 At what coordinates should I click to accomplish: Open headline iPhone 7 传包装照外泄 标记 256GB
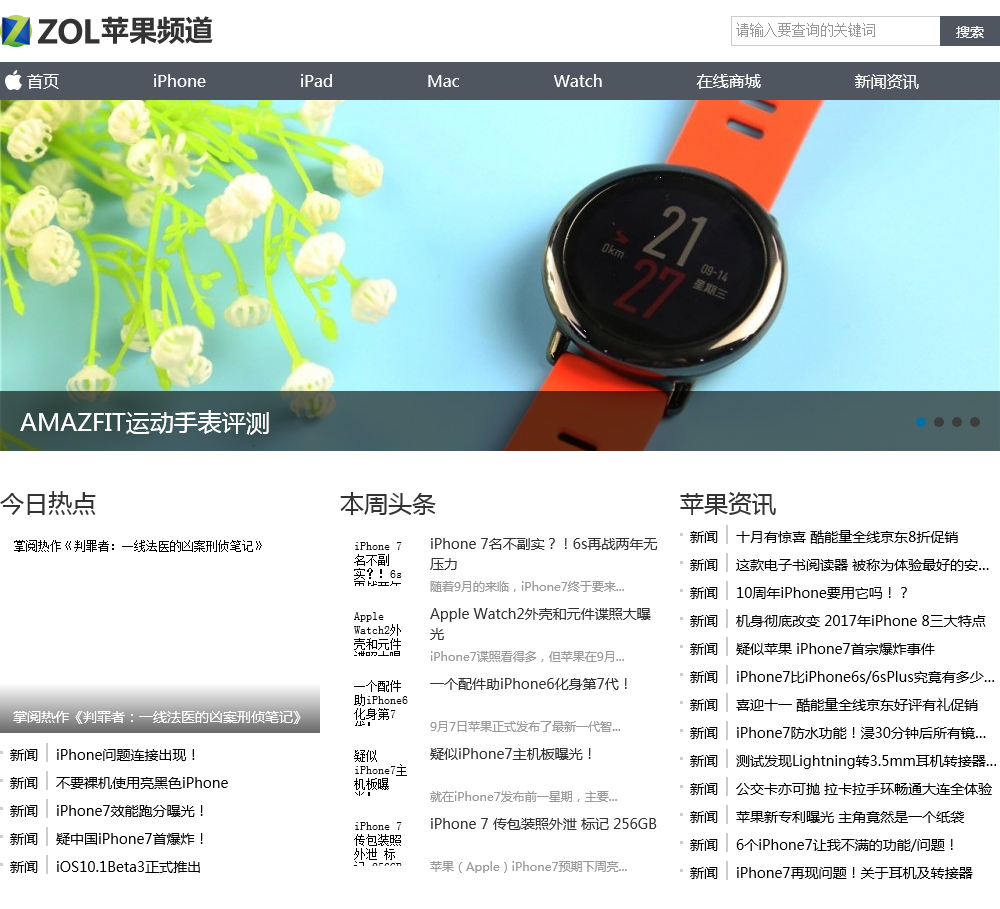pos(543,824)
